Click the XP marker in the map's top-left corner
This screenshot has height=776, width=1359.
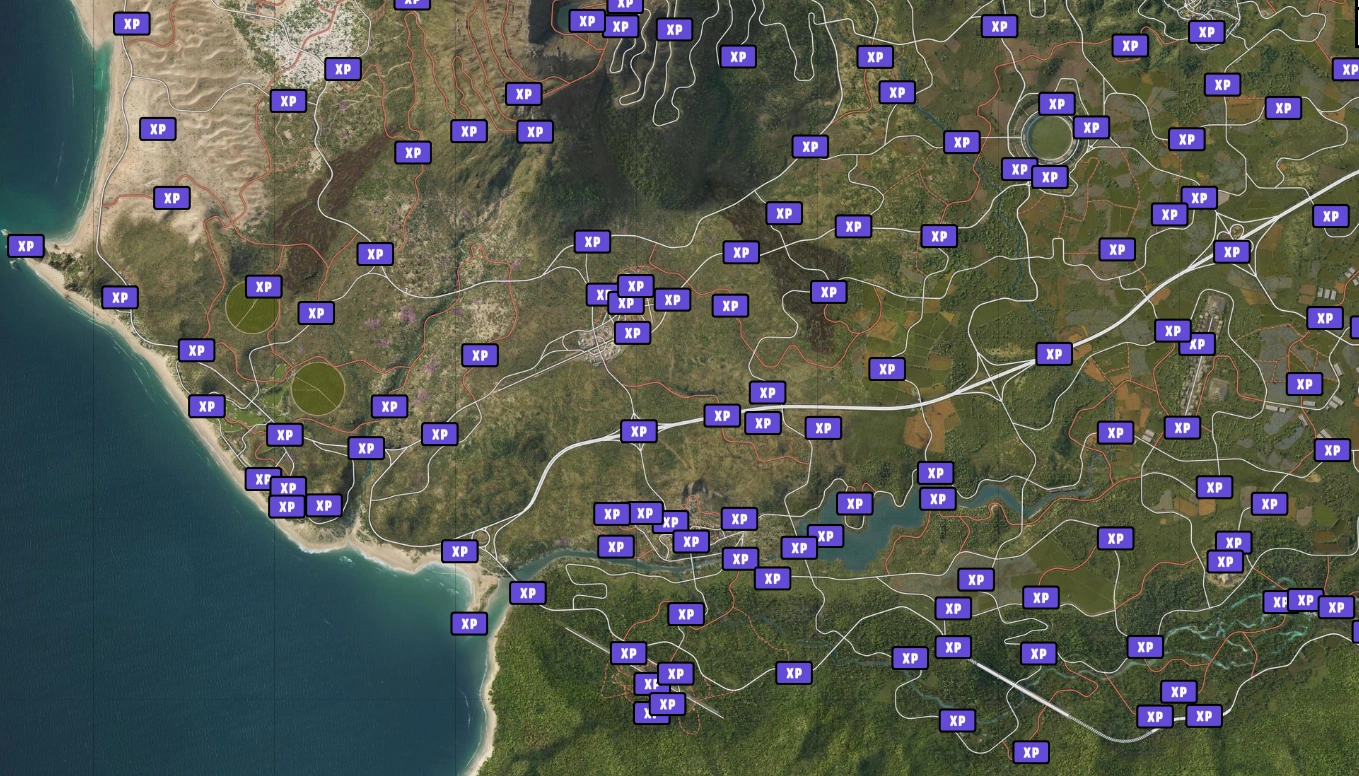tap(131, 24)
